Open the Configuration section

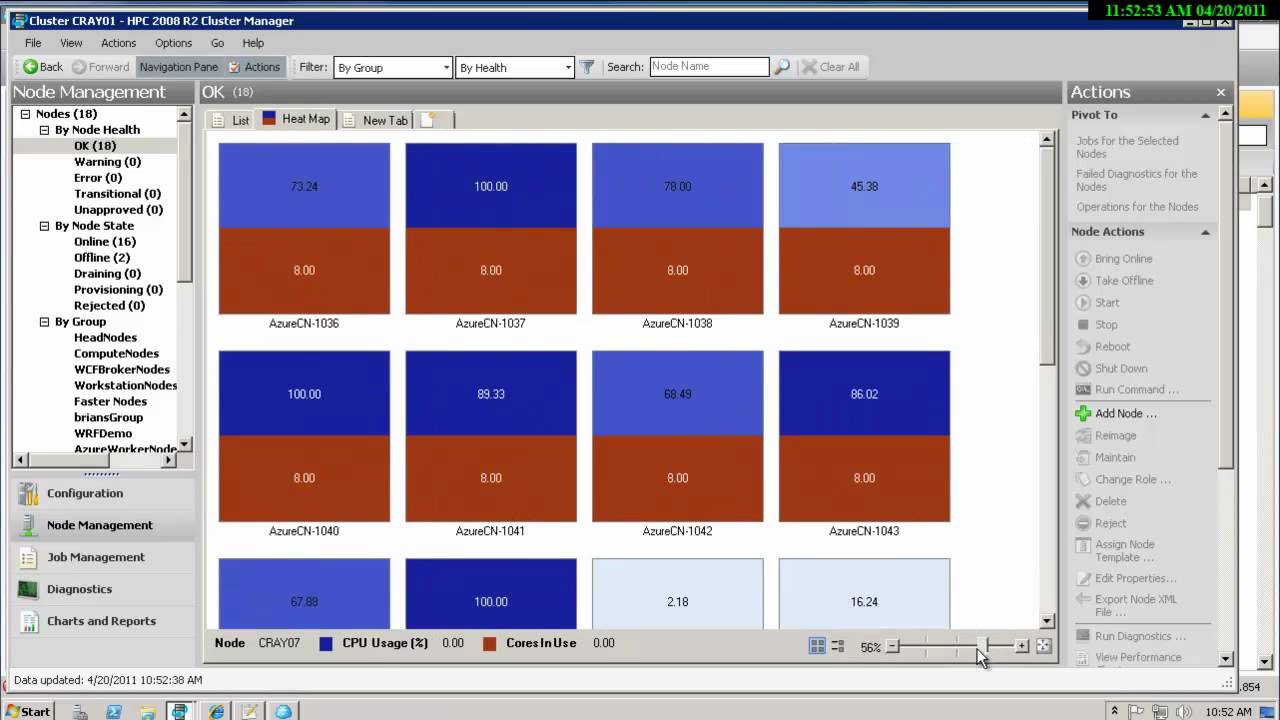point(103,493)
